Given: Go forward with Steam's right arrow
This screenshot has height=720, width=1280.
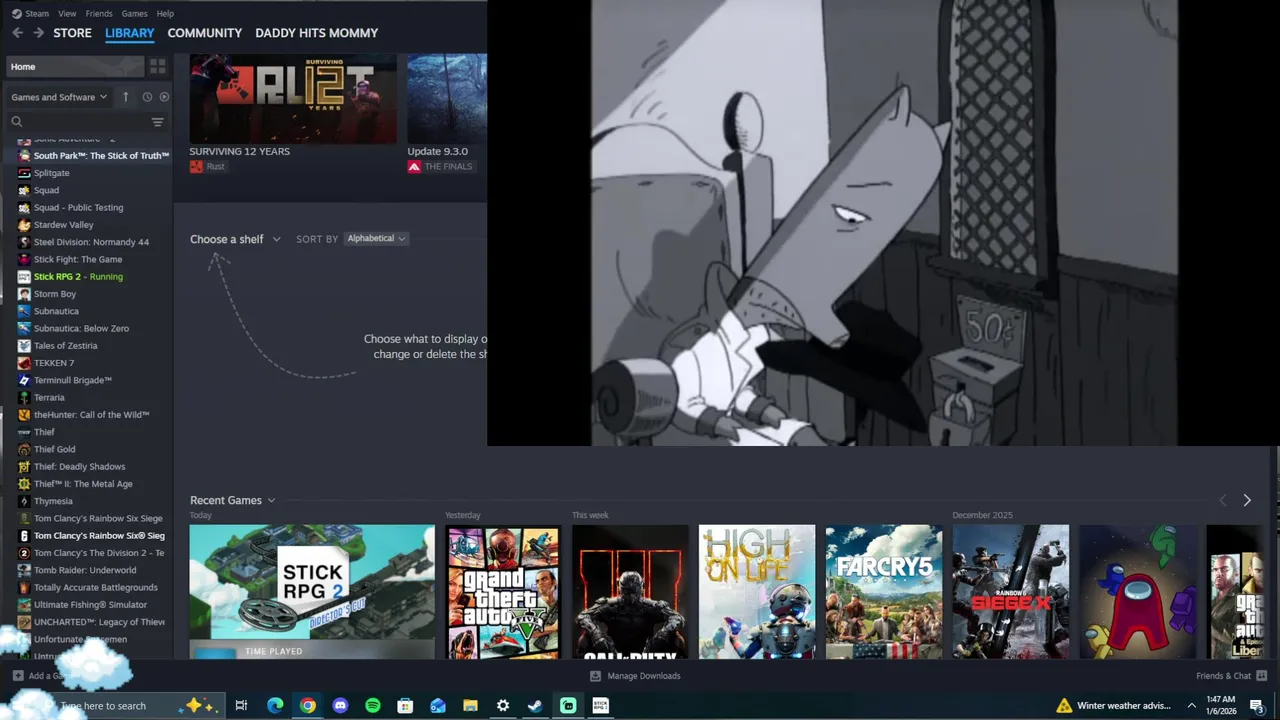Looking at the screenshot, I should [38, 33].
